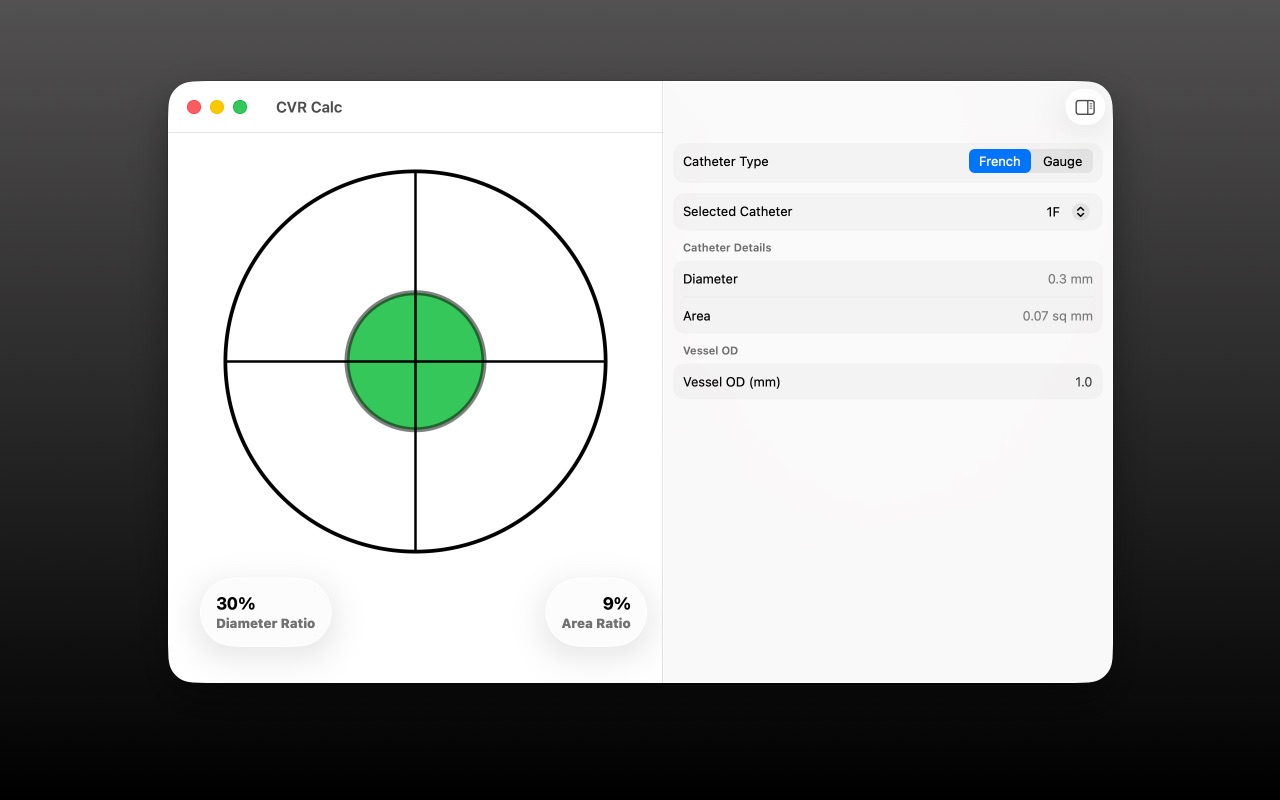The image size is (1280, 800).
Task: Click the Vessel OD section header
Action: click(710, 351)
